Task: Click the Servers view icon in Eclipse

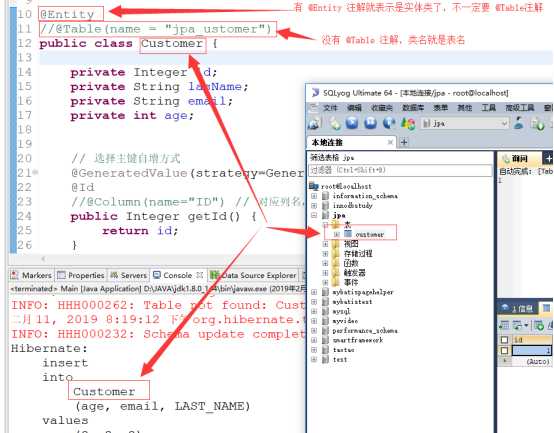Action: pyautogui.click(x=114, y=275)
